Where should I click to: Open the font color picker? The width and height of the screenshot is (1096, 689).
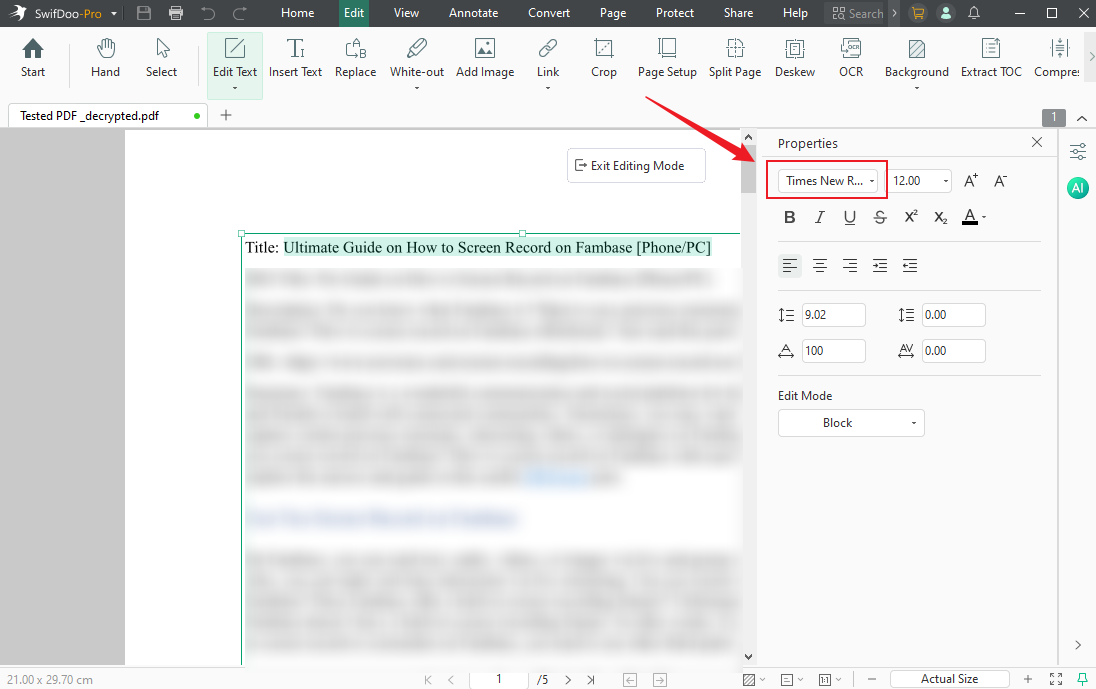coord(973,217)
